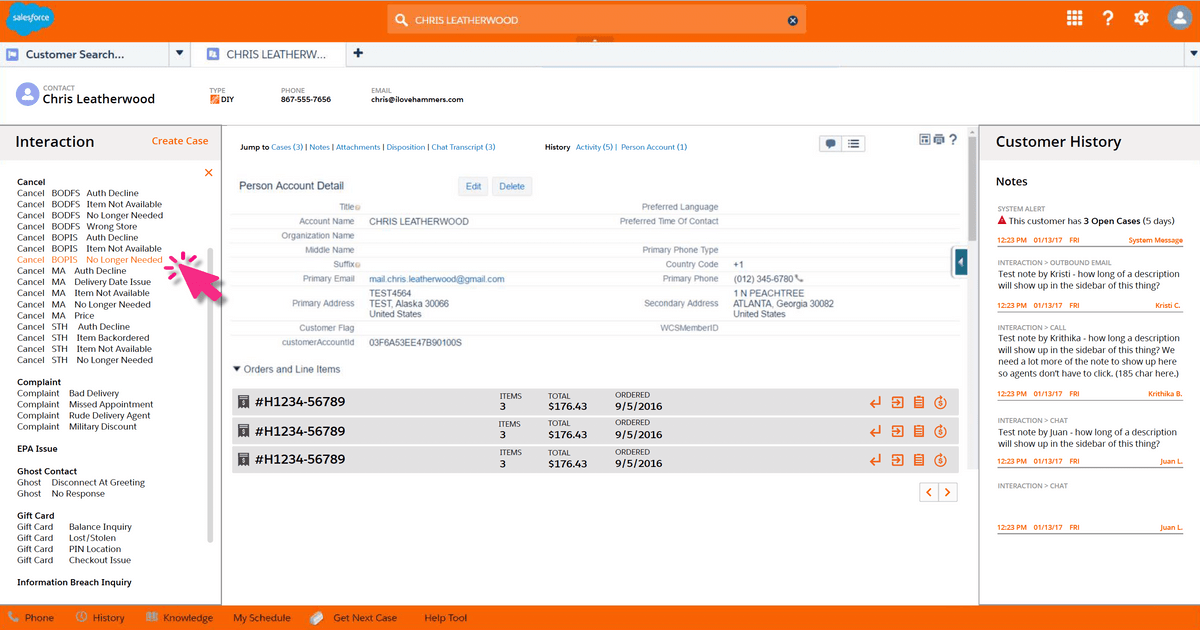Click the enter-box icon on first order row

click(897, 403)
